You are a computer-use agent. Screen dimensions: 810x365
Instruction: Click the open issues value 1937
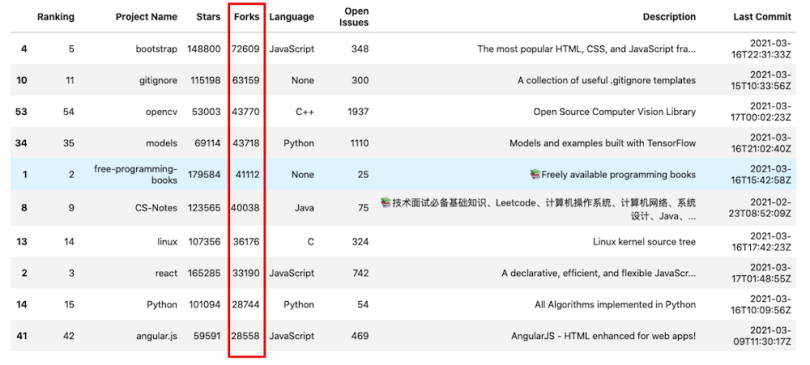click(x=358, y=112)
